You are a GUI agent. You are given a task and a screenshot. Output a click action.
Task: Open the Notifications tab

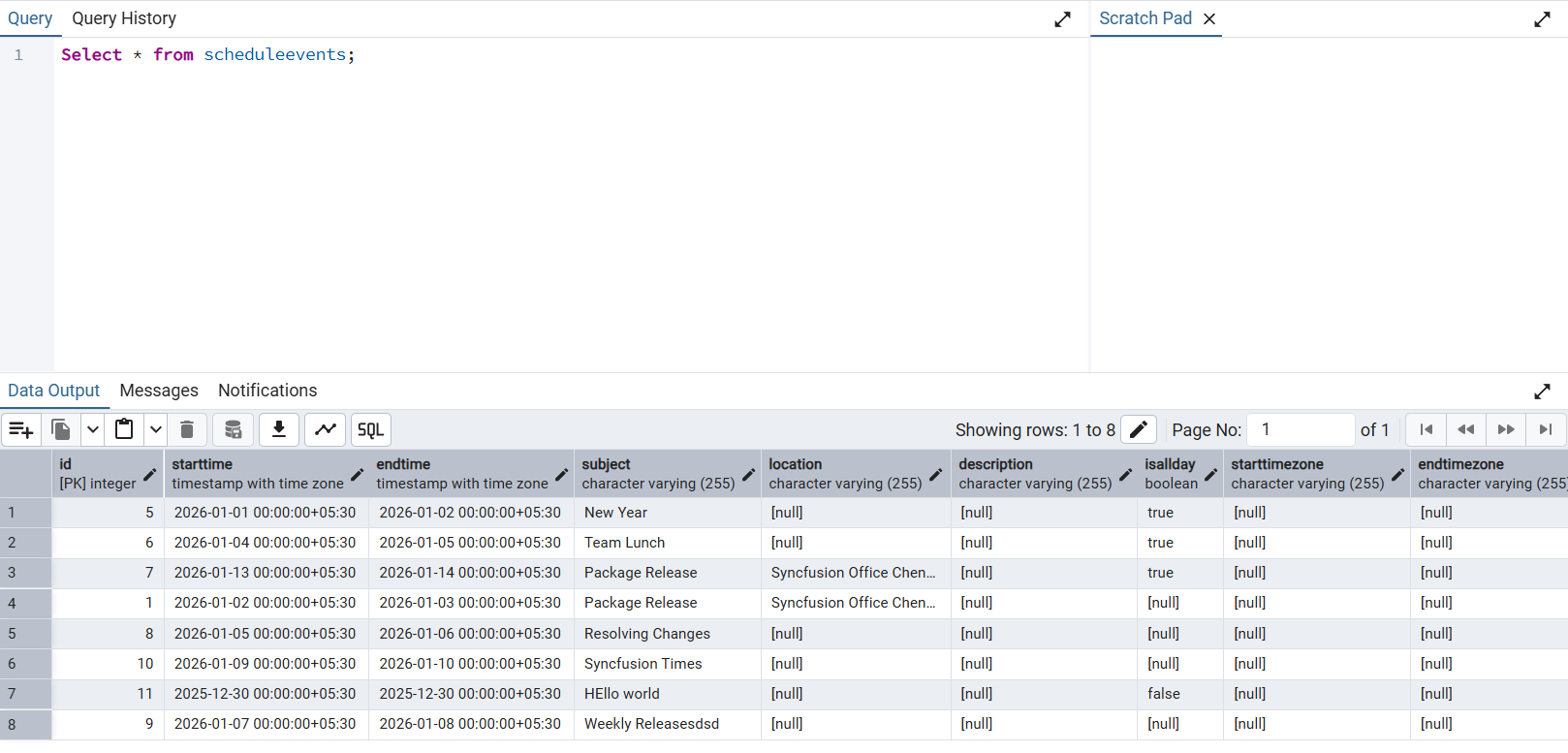(x=267, y=391)
